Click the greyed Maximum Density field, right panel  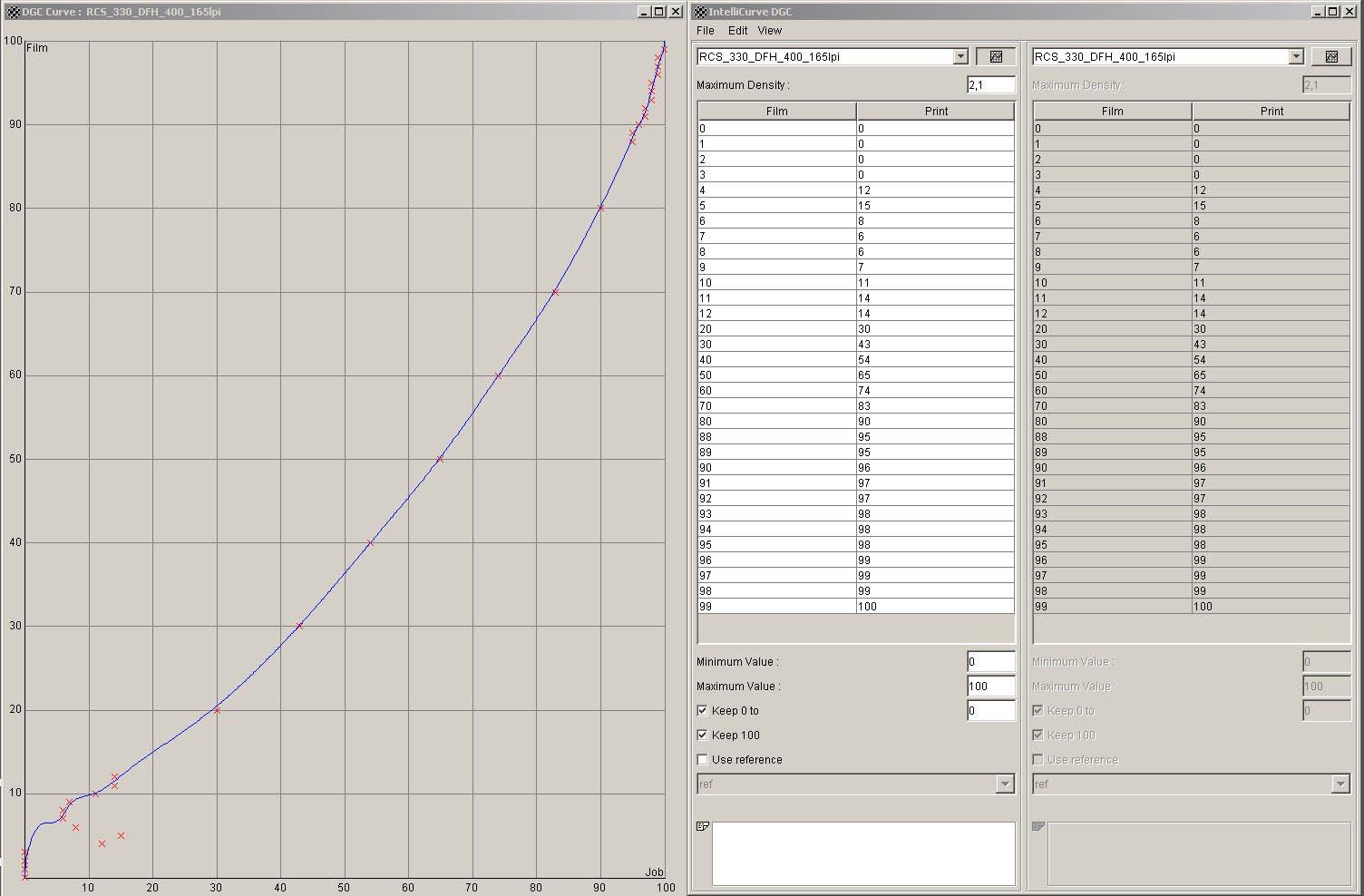[x=1327, y=84]
